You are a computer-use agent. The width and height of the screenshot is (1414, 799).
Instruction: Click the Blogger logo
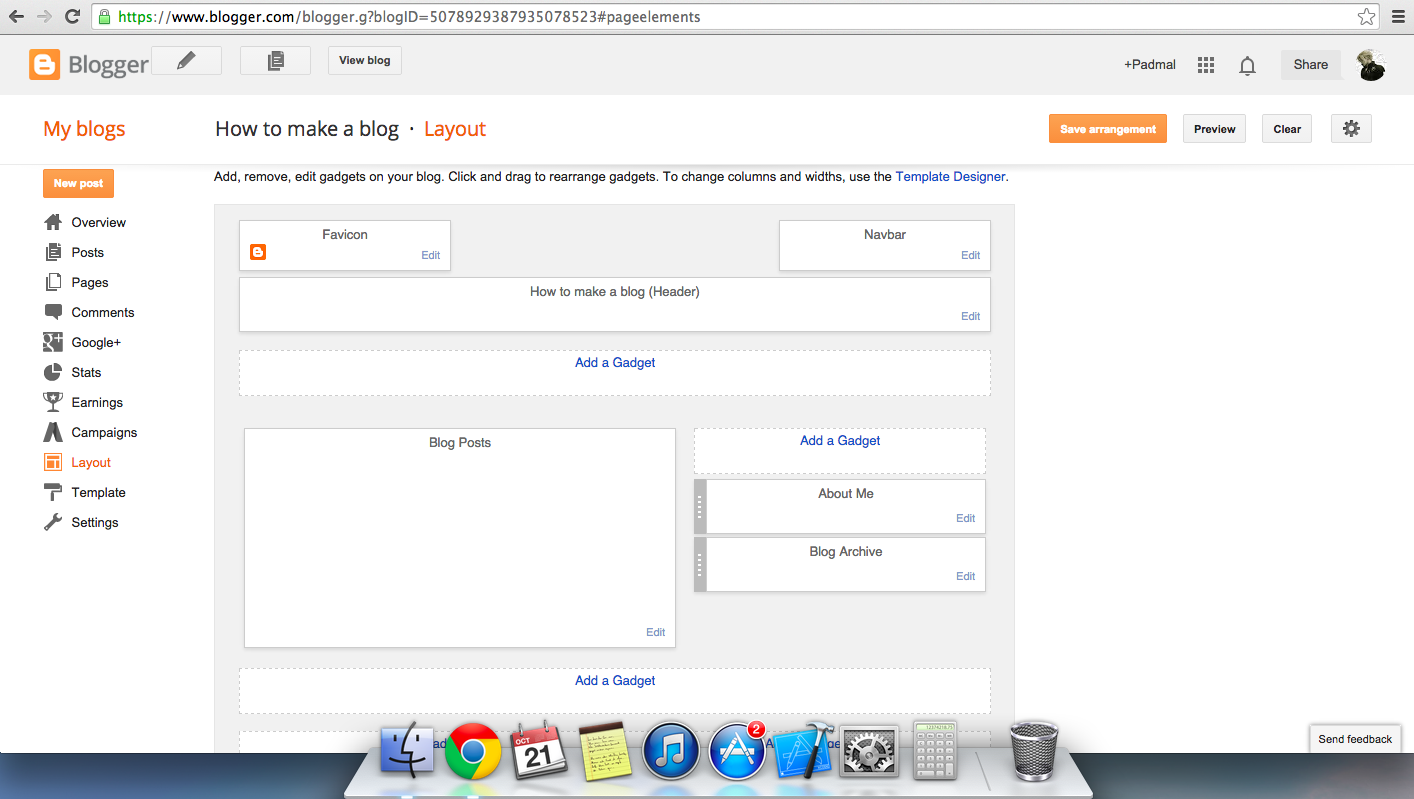pyautogui.click(x=89, y=65)
